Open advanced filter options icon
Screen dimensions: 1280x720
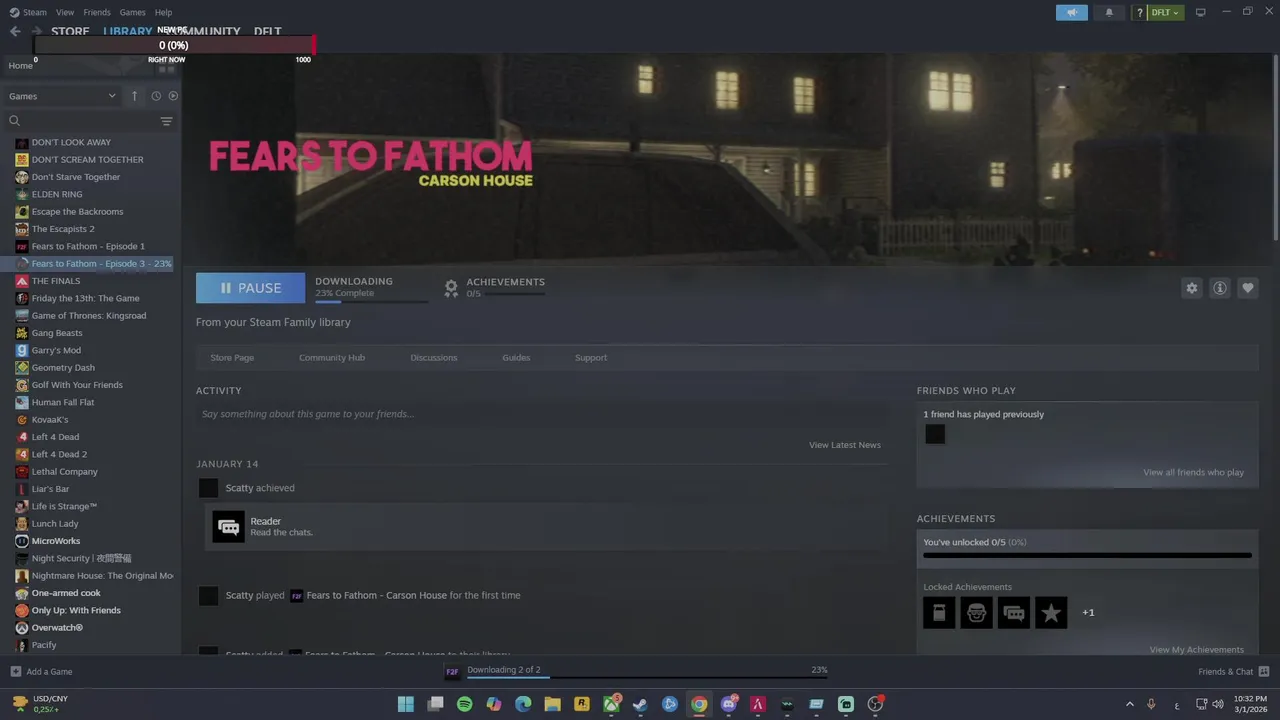click(166, 121)
